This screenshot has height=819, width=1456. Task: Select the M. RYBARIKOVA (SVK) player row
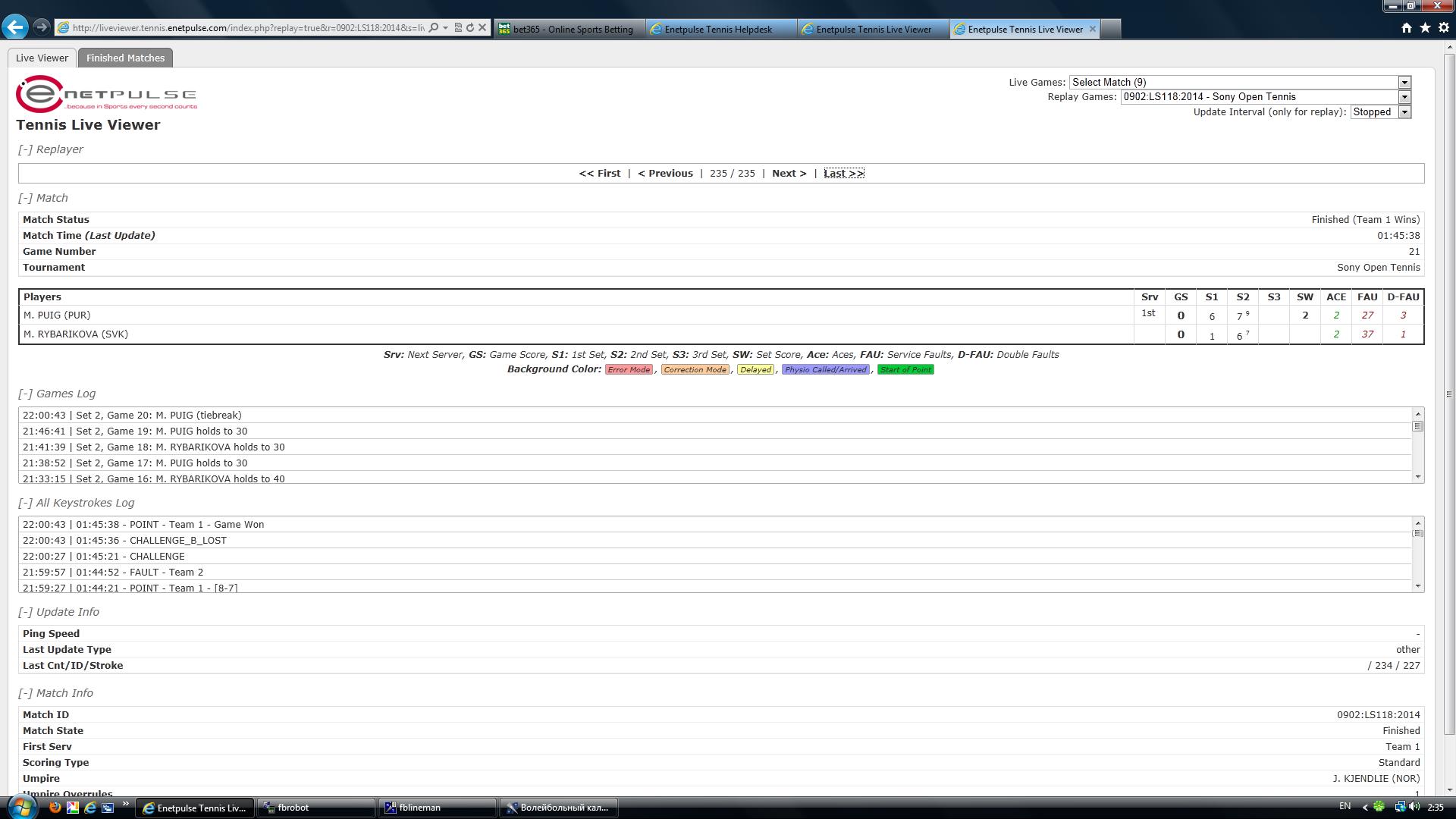tap(721, 334)
